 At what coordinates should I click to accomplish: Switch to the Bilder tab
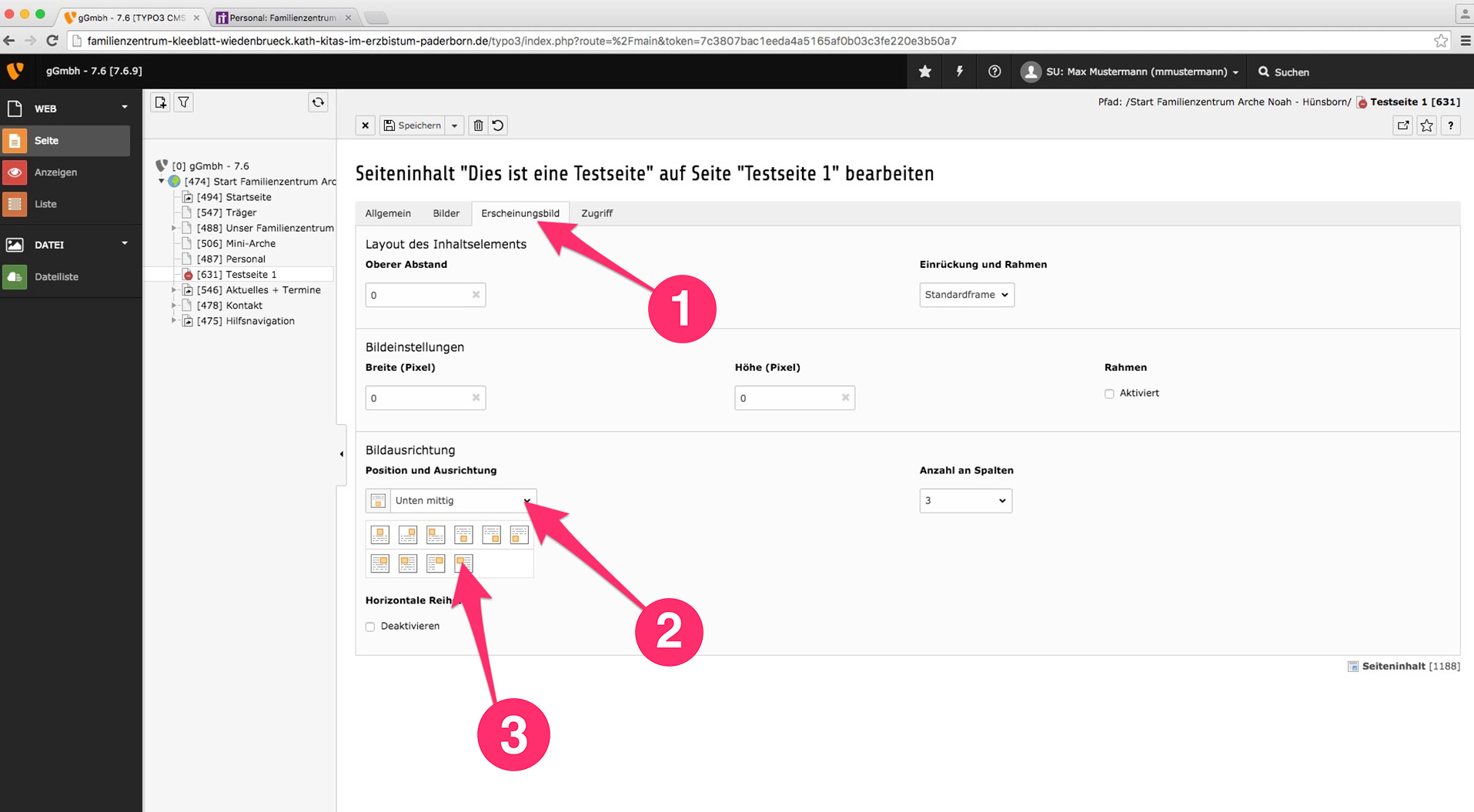point(446,213)
